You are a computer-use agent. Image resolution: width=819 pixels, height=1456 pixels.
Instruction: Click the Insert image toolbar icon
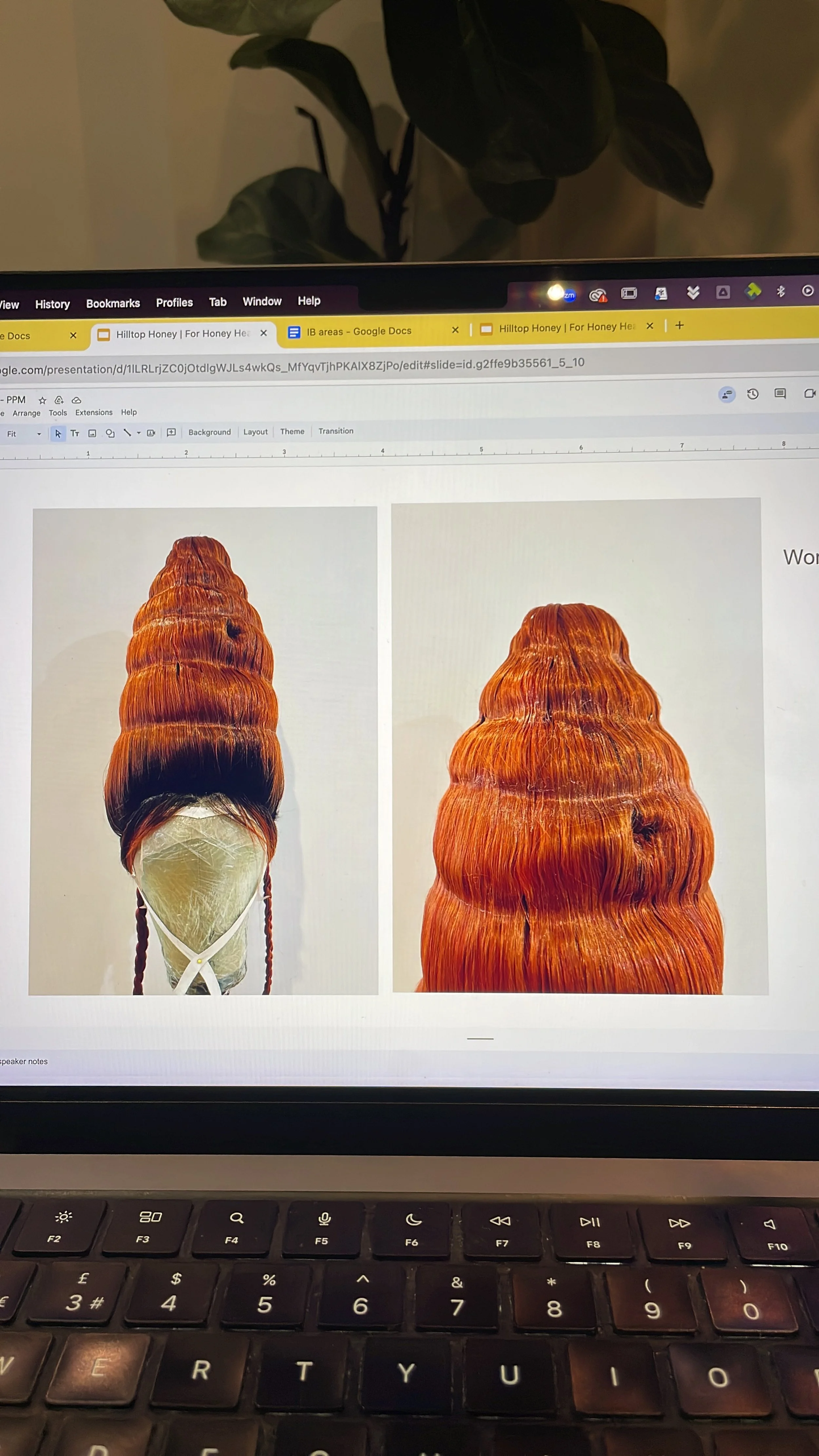[x=92, y=433]
